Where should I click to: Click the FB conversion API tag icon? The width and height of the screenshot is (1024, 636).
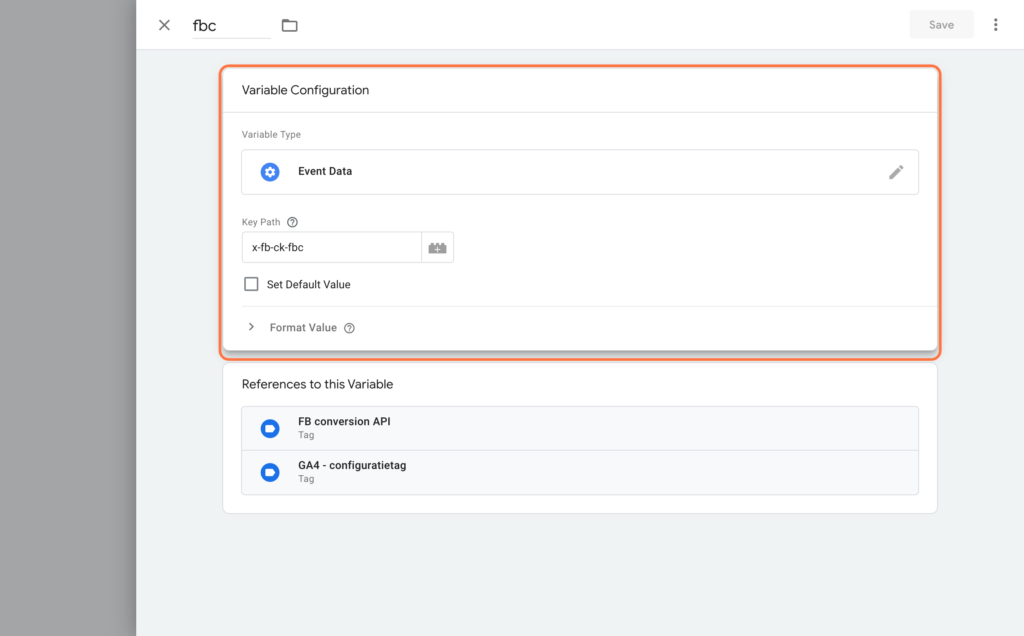[x=270, y=428]
